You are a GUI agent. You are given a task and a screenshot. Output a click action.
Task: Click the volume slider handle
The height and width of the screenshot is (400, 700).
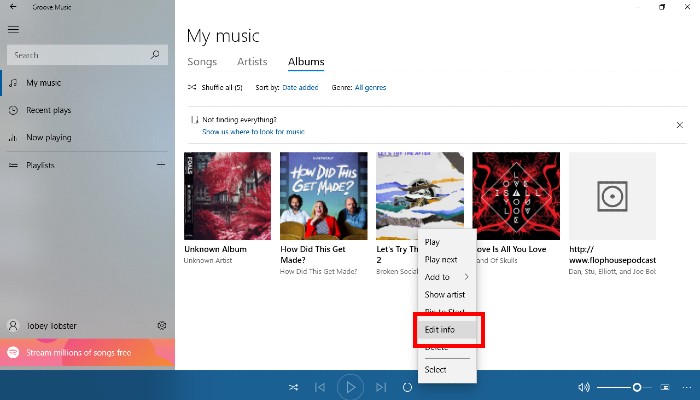(636, 387)
